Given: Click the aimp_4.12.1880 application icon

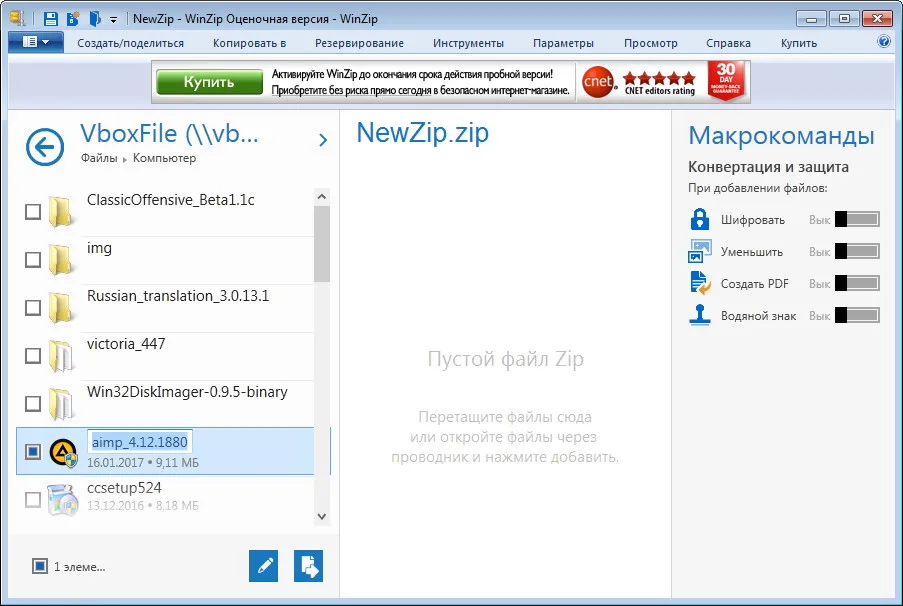Looking at the screenshot, I should point(63,452).
